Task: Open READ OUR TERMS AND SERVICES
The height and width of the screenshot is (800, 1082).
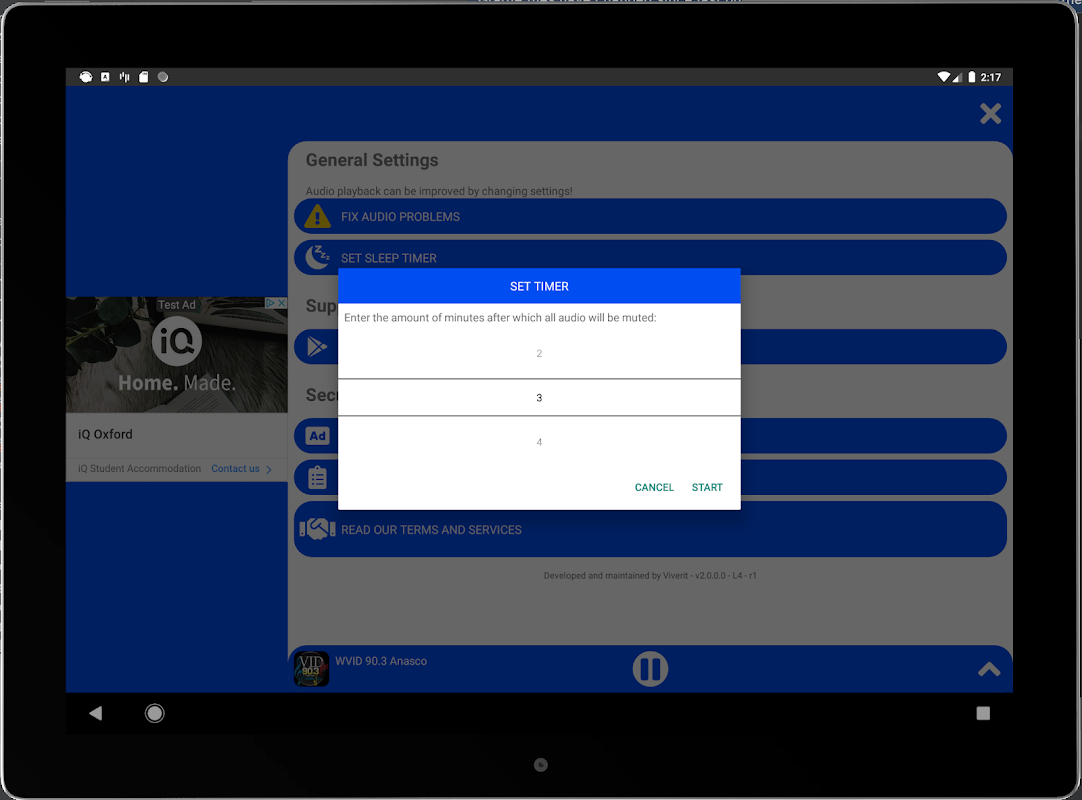Action: coord(650,529)
